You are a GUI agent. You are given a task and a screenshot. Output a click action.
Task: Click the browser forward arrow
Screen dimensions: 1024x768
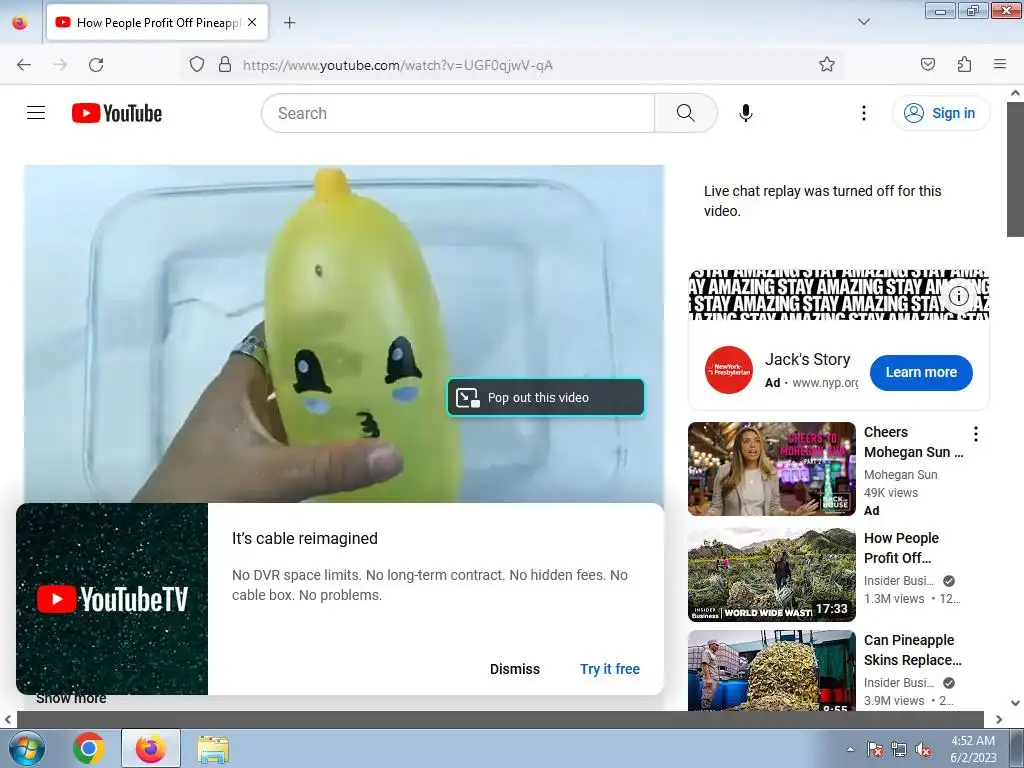point(60,65)
